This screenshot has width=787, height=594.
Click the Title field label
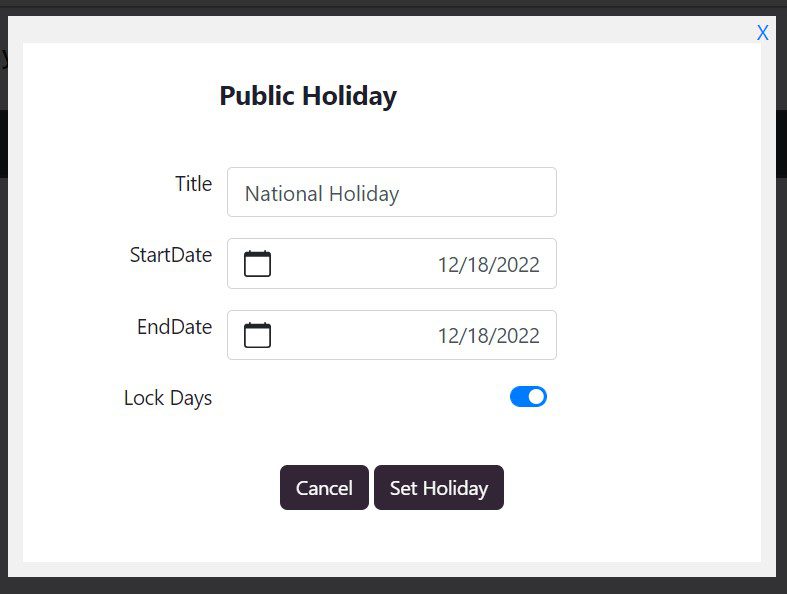coord(193,184)
